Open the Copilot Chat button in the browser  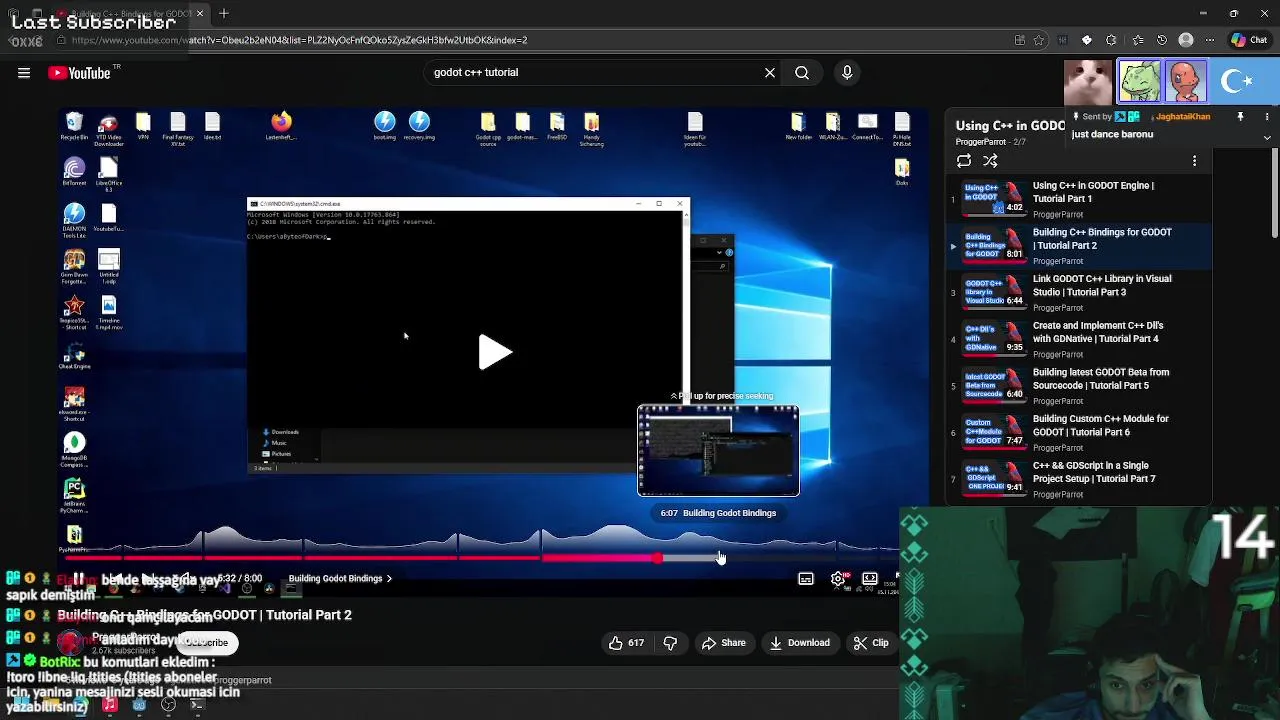click(1250, 40)
